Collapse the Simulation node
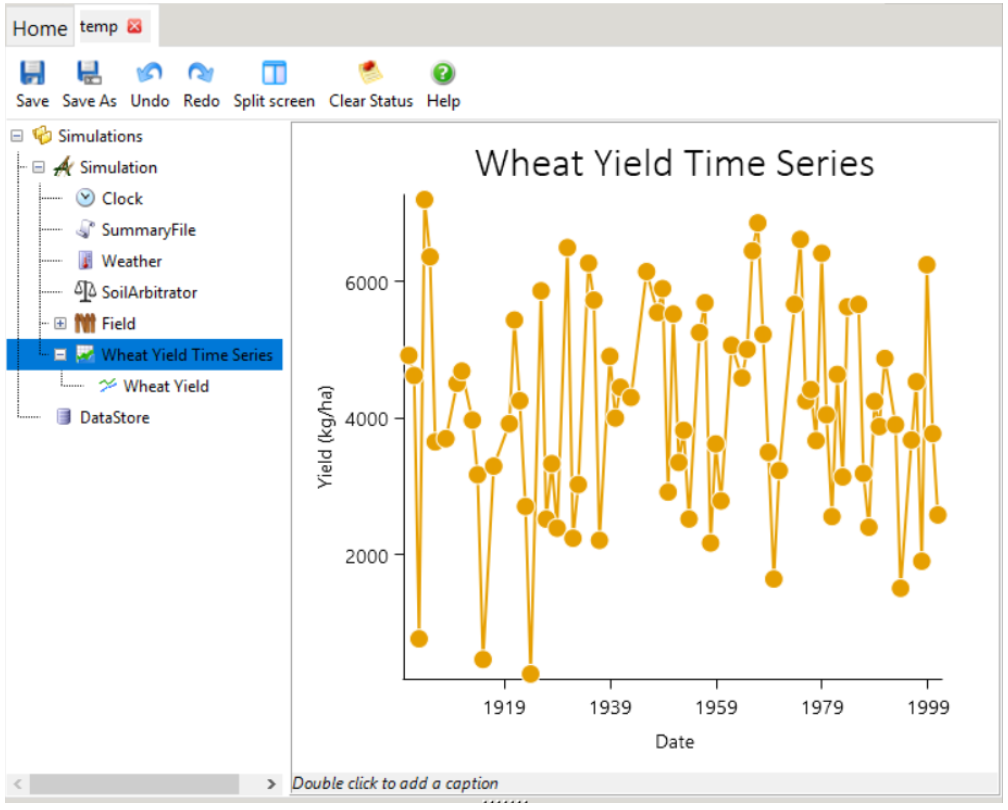This screenshot has width=1008, height=810. pyautogui.click(x=39, y=167)
